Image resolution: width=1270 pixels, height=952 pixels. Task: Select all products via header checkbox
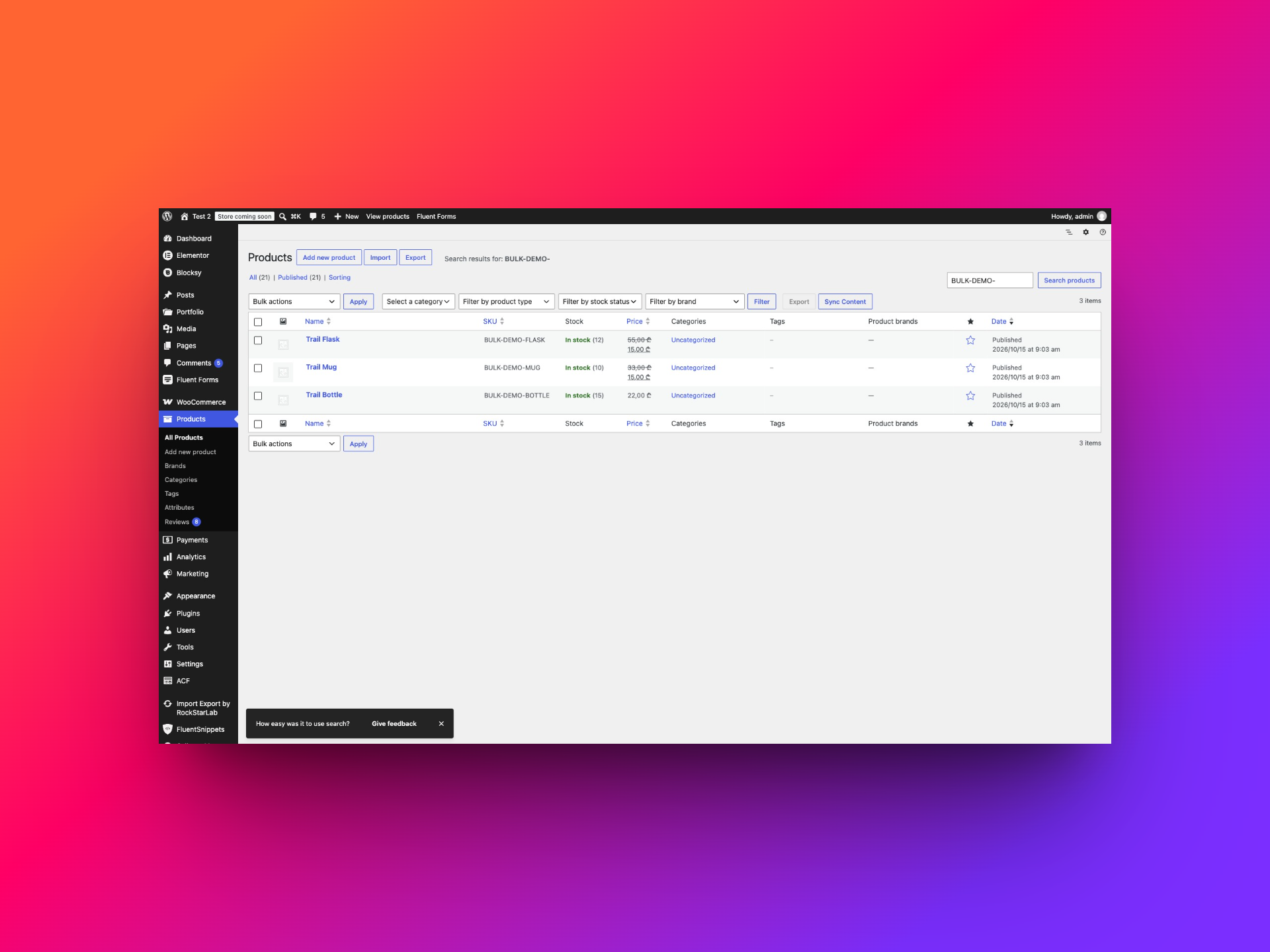258,322
